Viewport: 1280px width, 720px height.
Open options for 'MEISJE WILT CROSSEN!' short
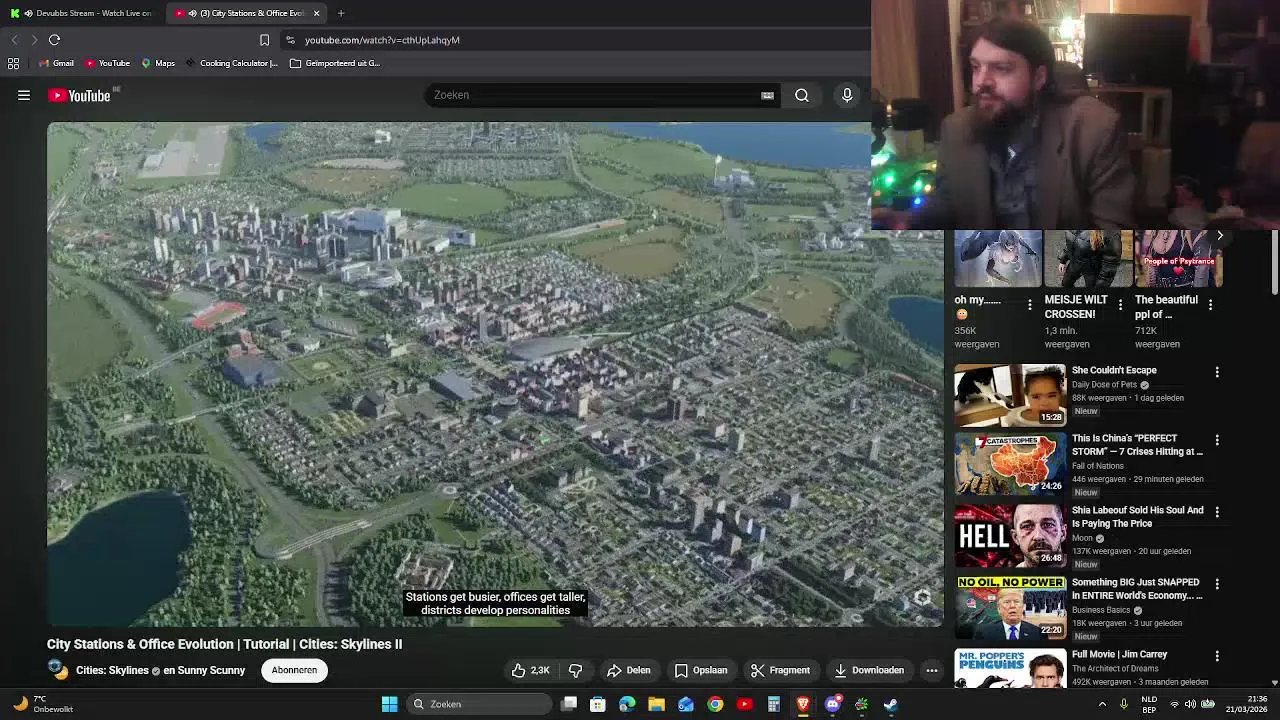point(1120,304)
